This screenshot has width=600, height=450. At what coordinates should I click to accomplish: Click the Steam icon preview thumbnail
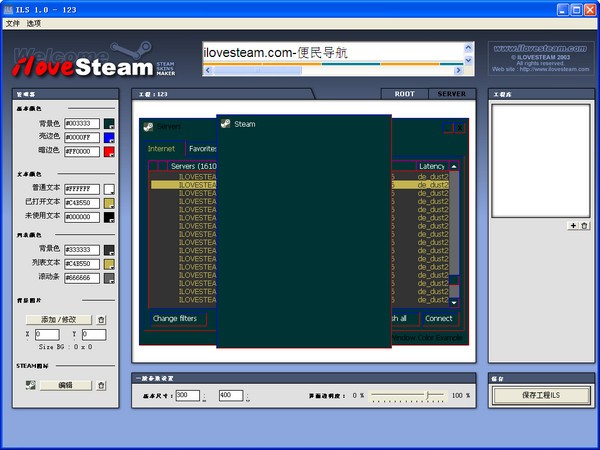pos(31,385)
